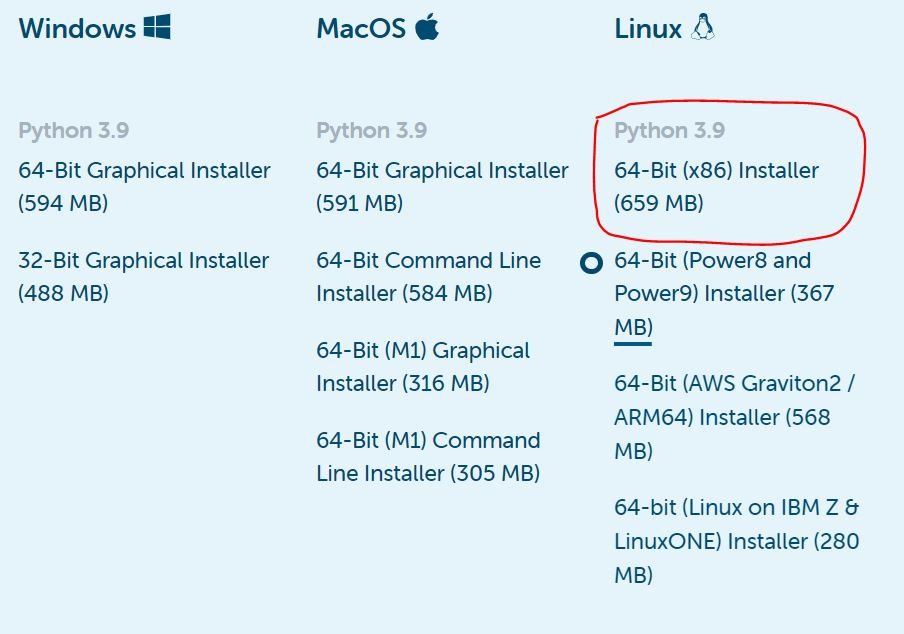Click Python 3.9 label under Windows
Viewport: 904px width, 634px height.
[73, 131]
